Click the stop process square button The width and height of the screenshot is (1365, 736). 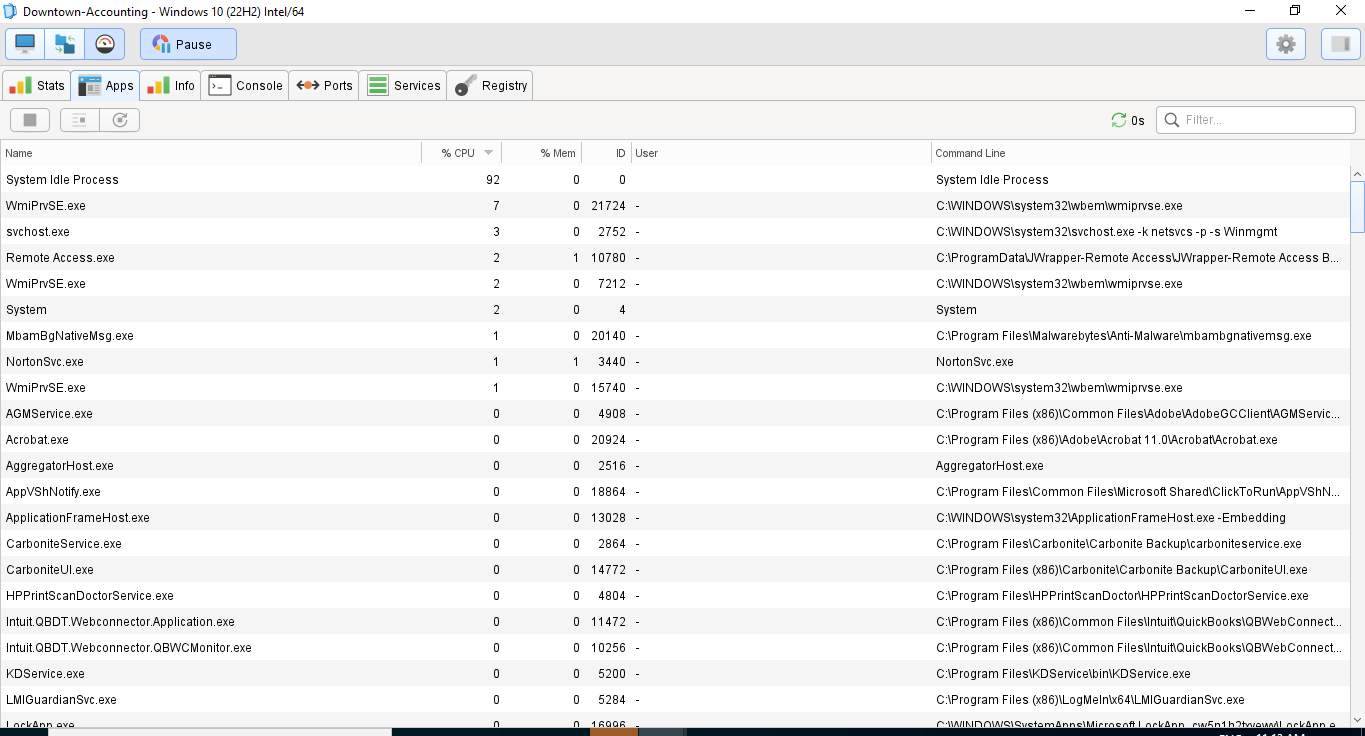coord(30,120)
